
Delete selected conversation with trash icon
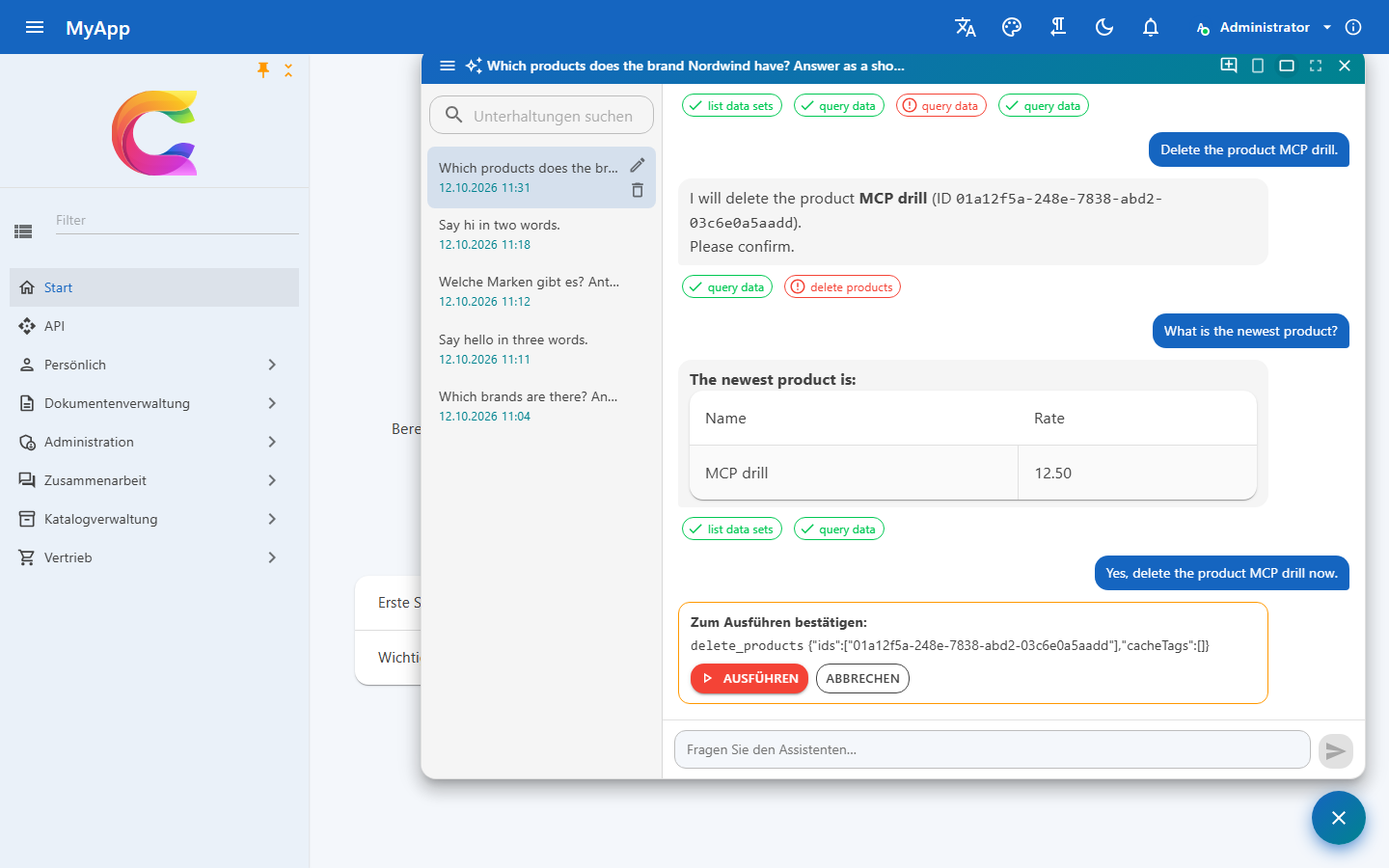(x=638, y=190)
